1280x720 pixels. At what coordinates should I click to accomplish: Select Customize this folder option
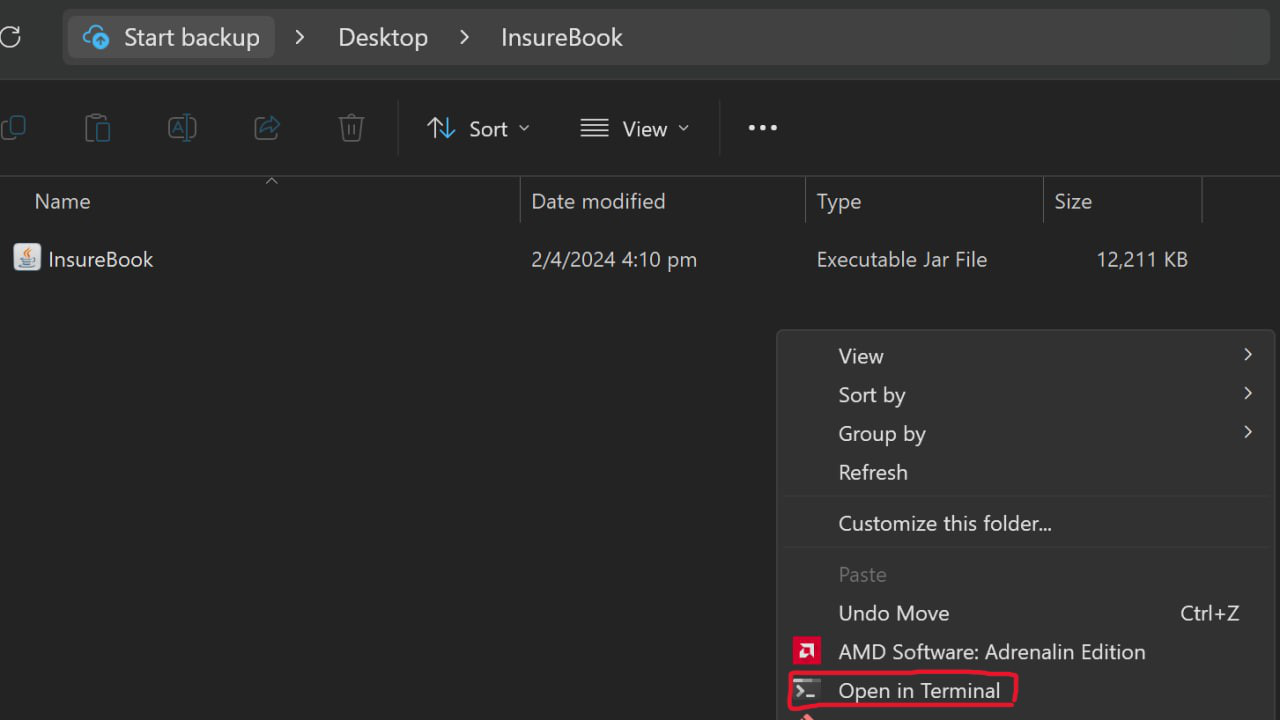[944, 524]
